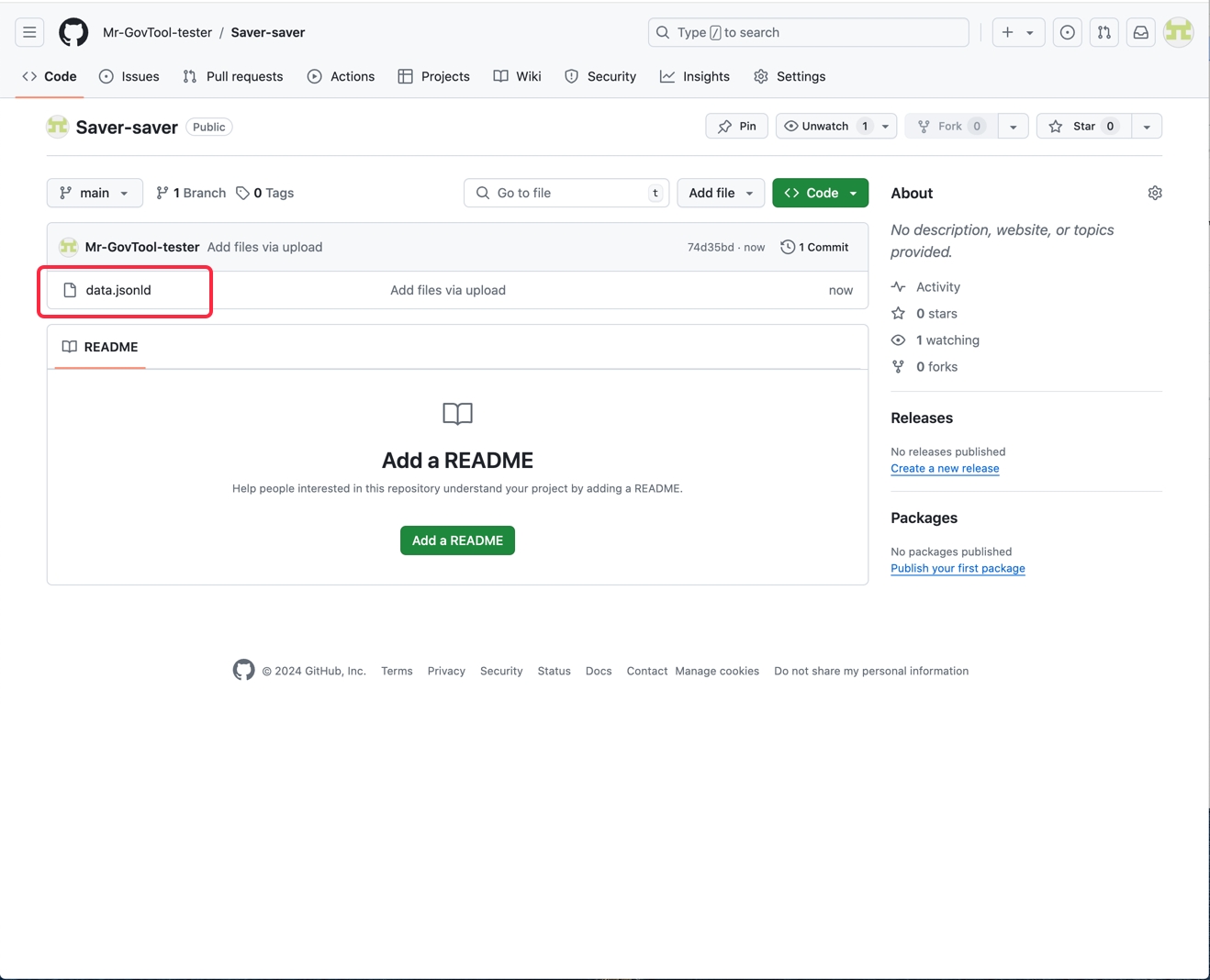Open the Settings tab

point(790,76)
